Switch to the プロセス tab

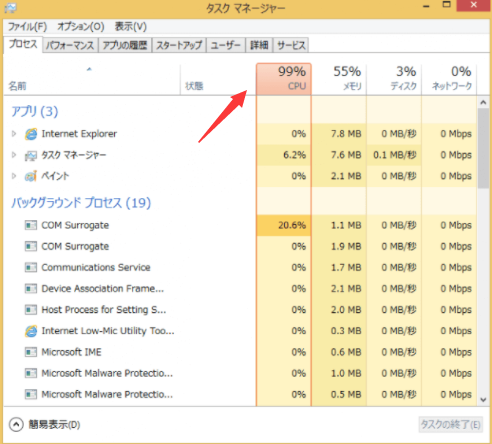point(23,44)
